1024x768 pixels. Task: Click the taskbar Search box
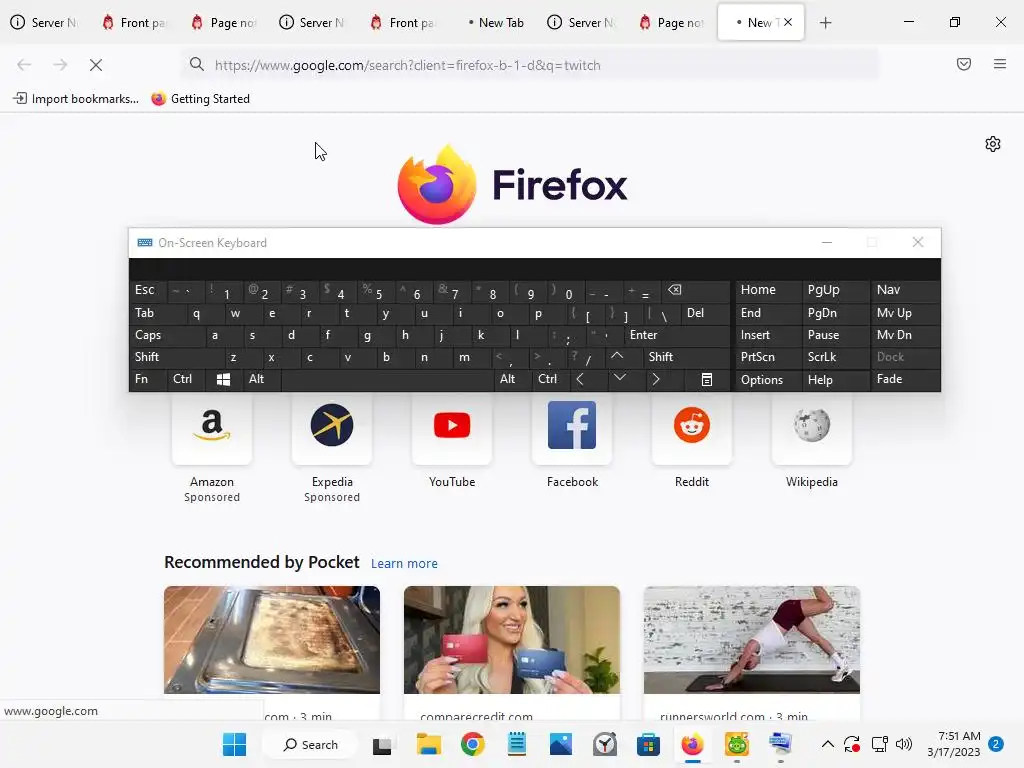pyautogui.click(x=310, y=744)
